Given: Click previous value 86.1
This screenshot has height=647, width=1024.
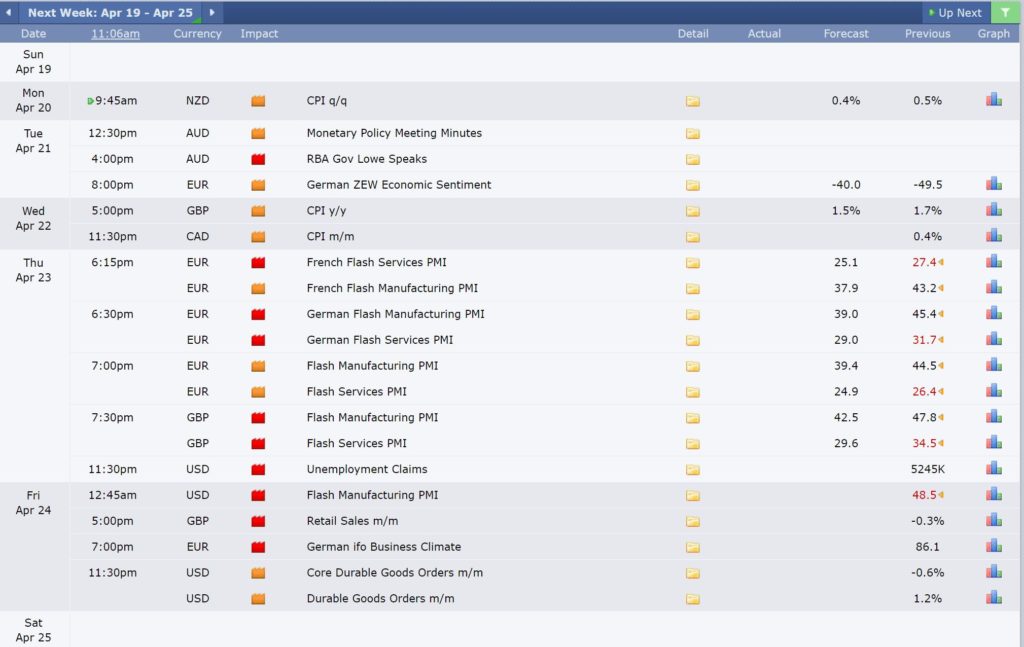Looking at the screenshot, I should tap(927, 546).
